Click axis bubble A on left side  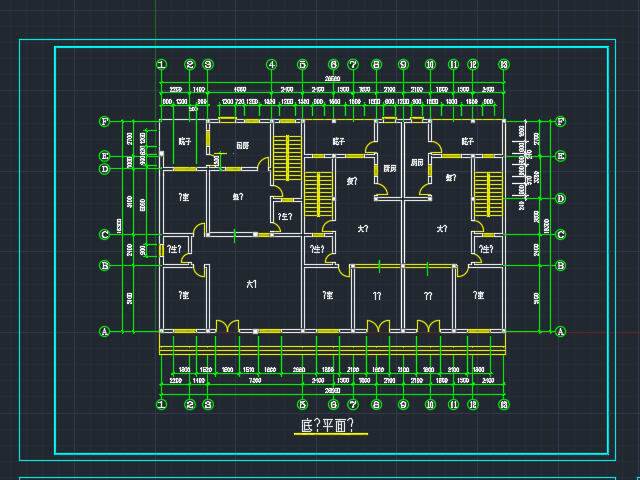pyautogui.click(x=104, y=331)
